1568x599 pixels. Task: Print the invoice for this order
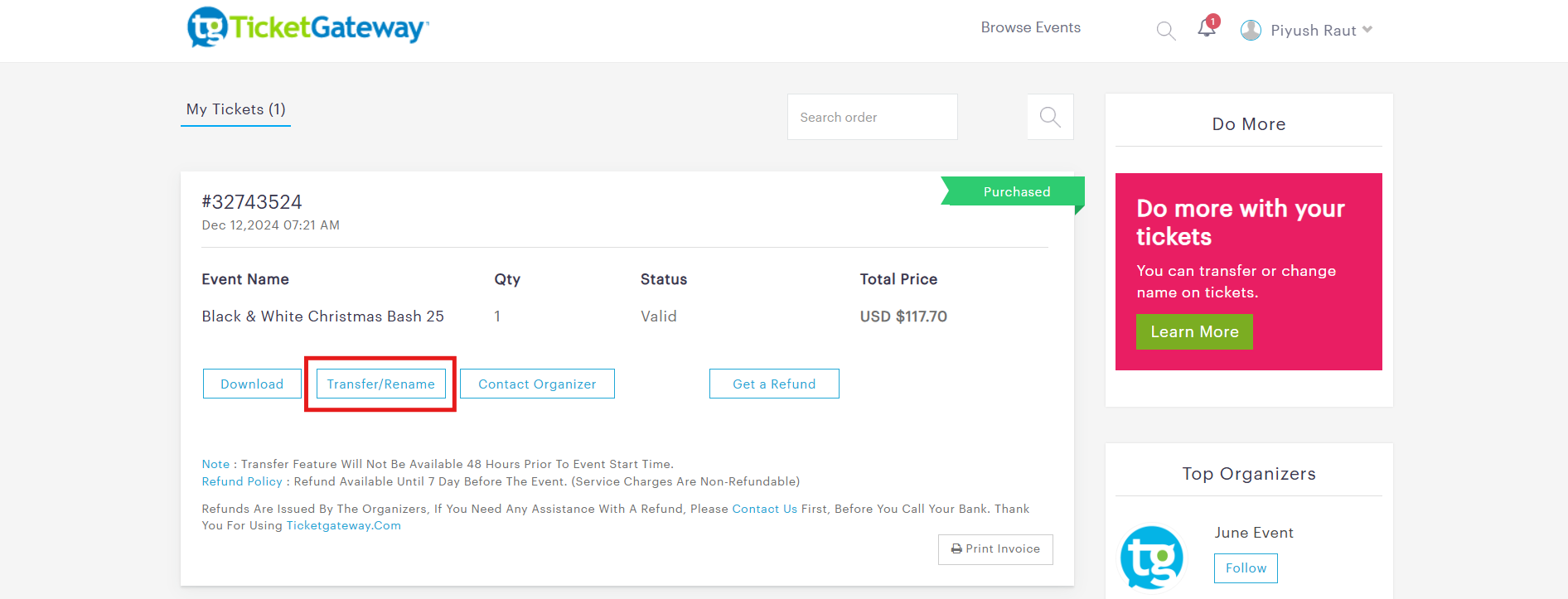pos(995,549)
